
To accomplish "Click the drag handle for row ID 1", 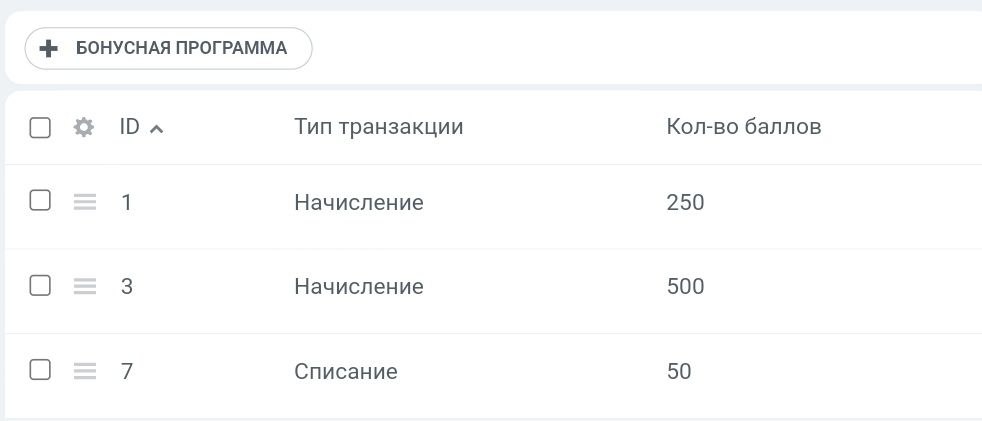I will (85, 202).
